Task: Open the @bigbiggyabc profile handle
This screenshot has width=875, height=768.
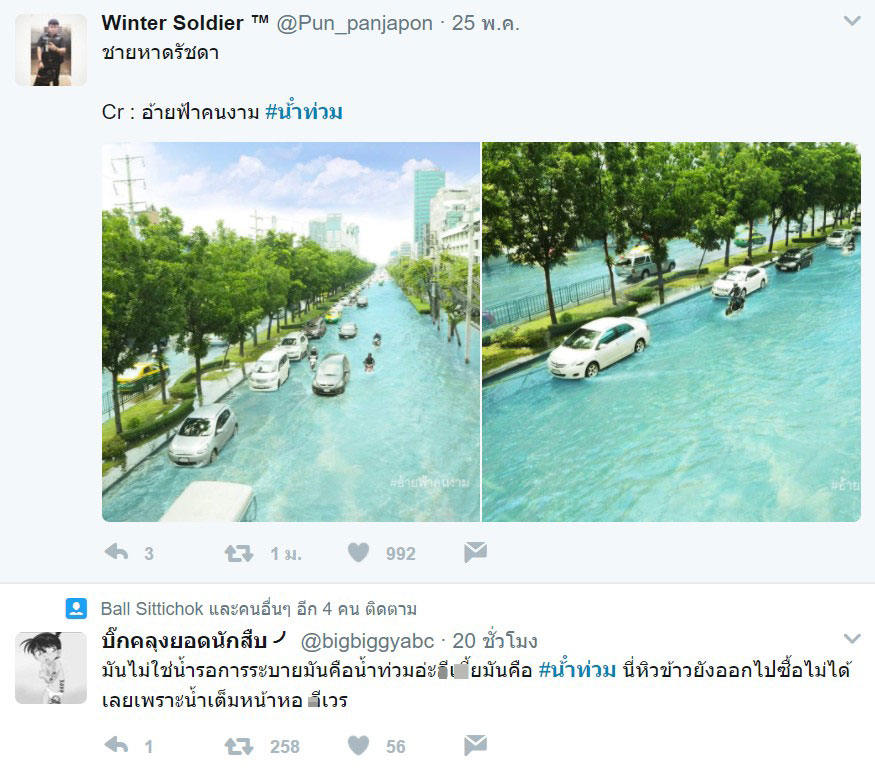Action: click(x=367, y=641)
